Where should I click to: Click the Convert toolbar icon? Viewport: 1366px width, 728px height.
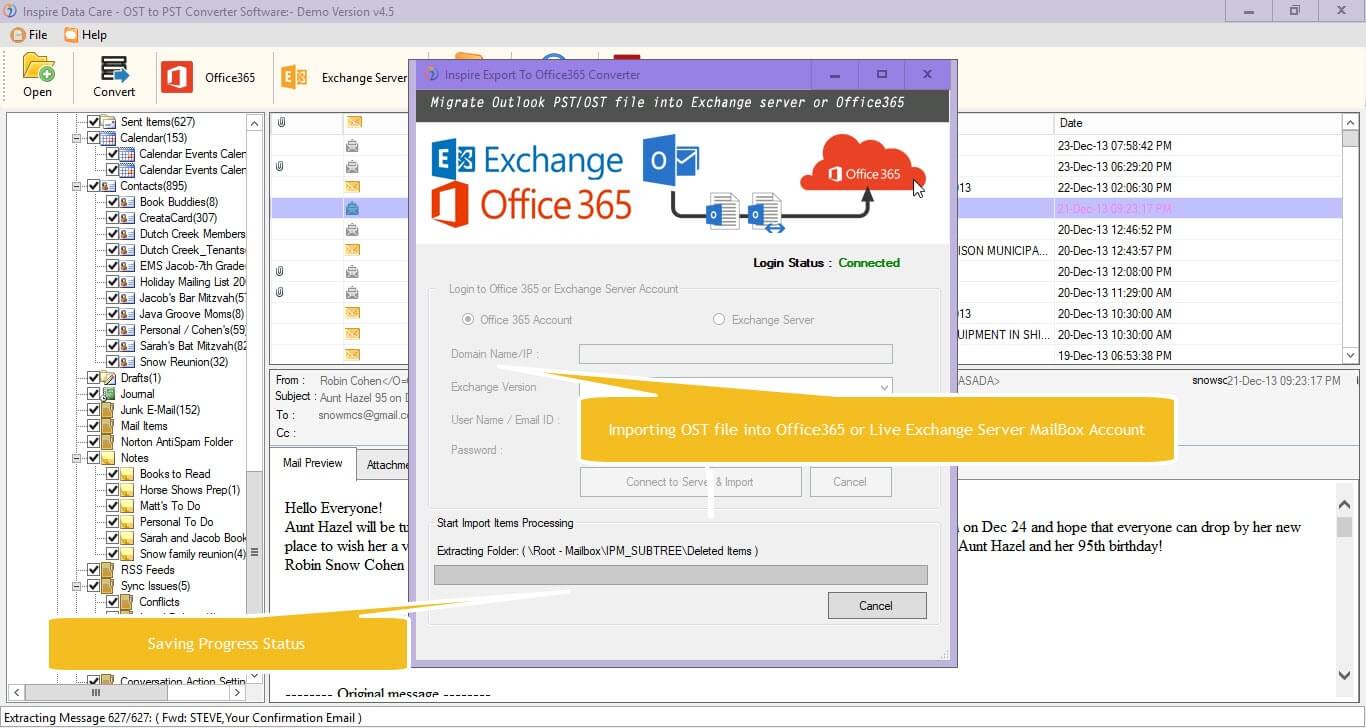pos(114,69)
